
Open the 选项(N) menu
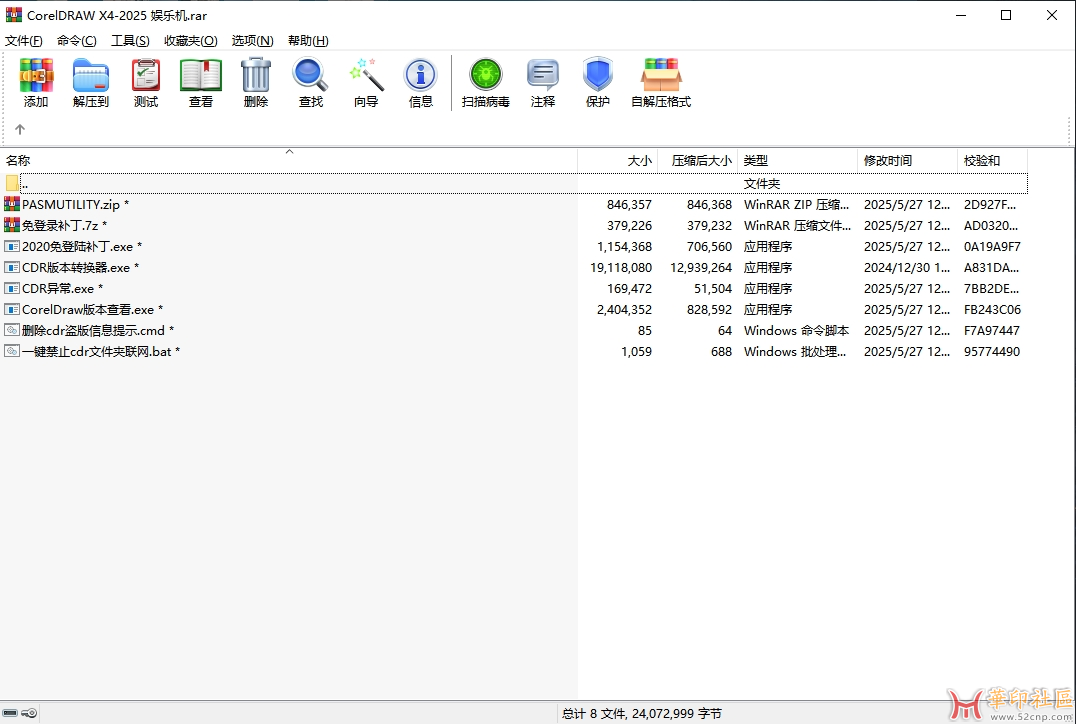(x=252, y=40)
